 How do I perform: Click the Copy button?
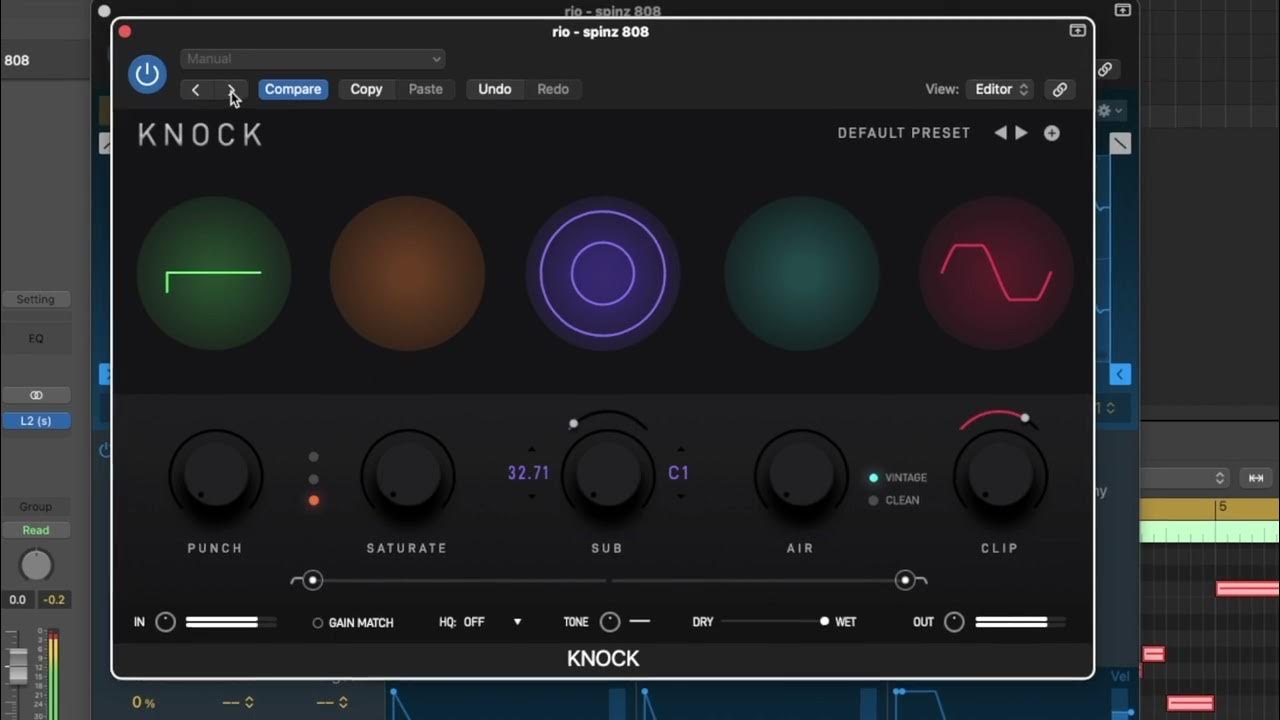[x=366, y=89]
